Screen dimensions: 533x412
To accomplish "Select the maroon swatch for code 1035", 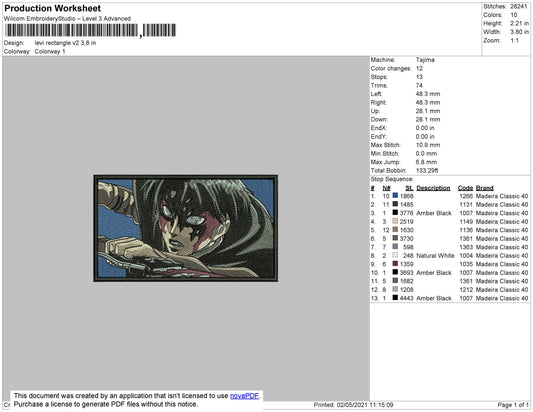I will (x=395, y=264).
